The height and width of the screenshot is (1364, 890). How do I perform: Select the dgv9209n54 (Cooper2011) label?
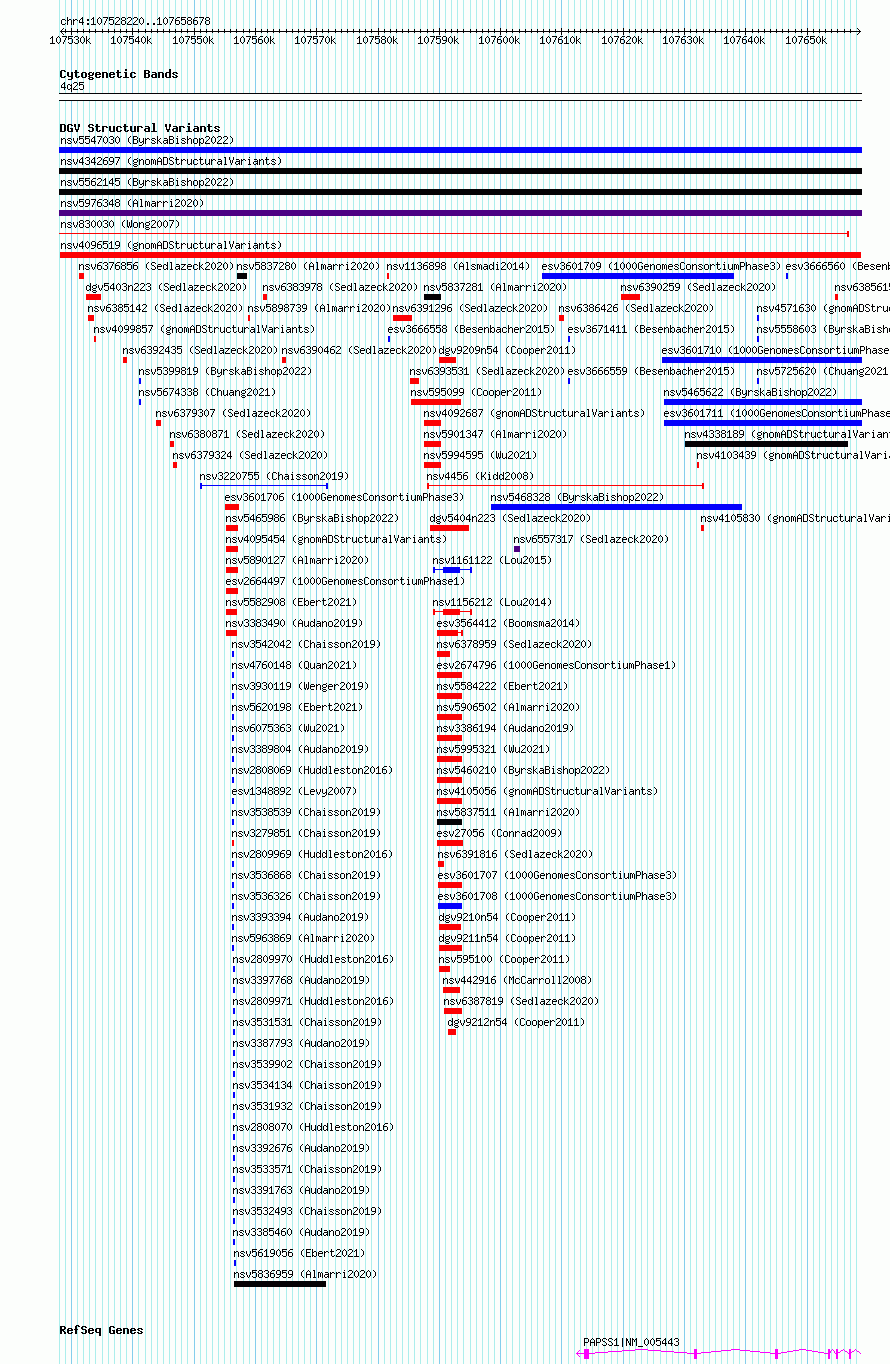(507, 350)
